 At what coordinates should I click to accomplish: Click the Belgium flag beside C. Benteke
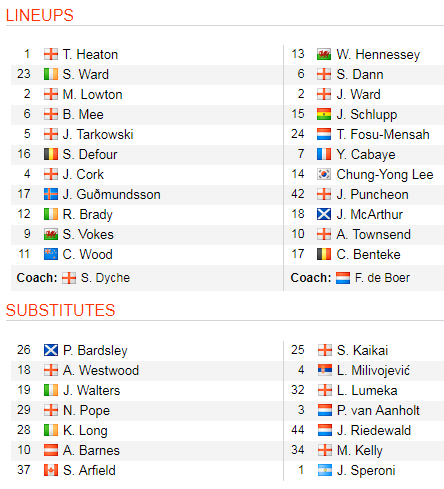tap(324, 254)
